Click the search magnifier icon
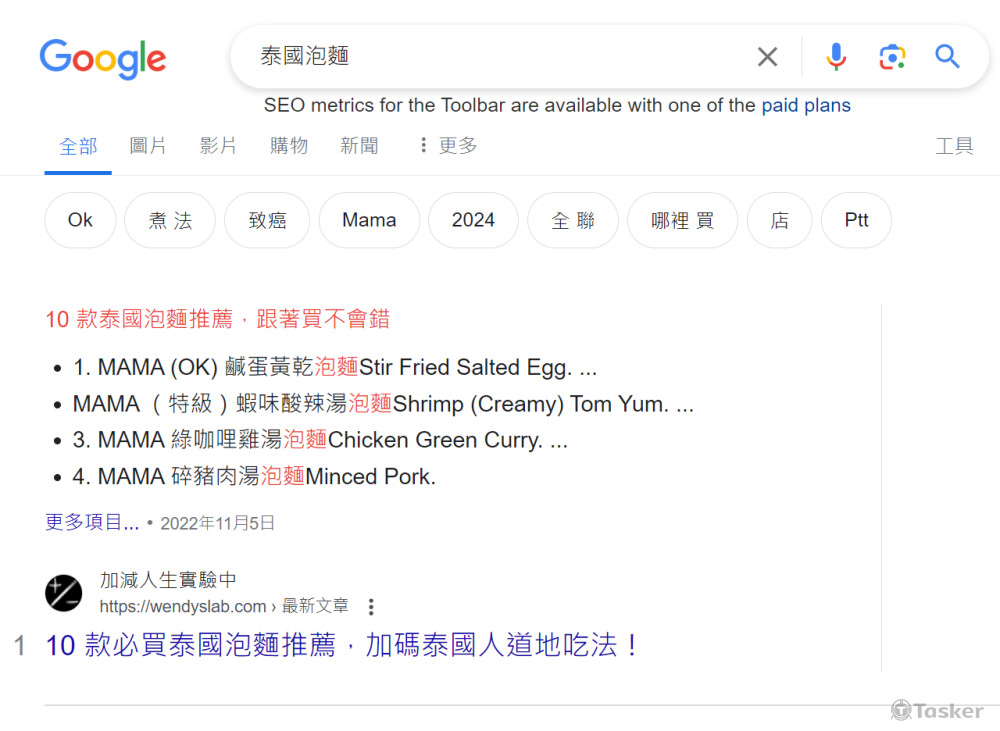This screenshot has width=1000, height=731. click(946, 57)
